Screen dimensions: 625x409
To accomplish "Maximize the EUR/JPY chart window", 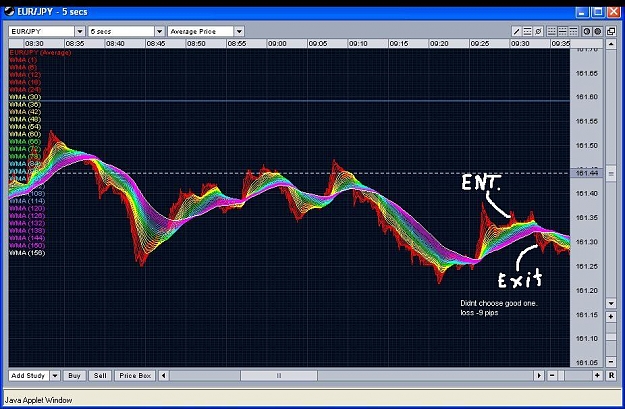I will [598, 12].
